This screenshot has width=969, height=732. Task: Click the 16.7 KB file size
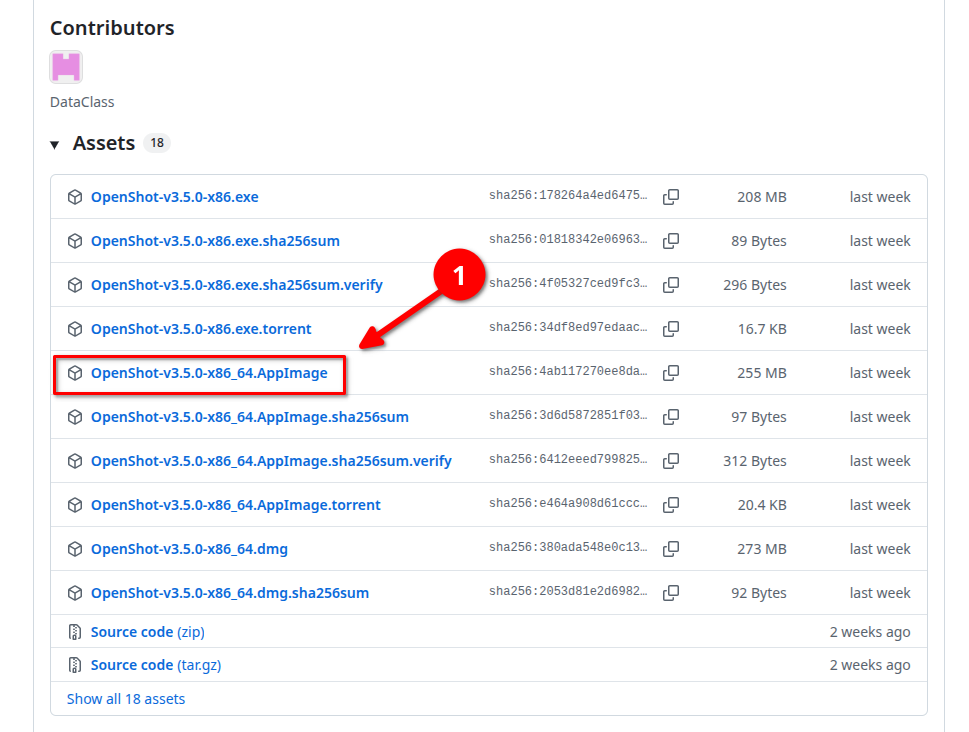[x=762, y=329]
